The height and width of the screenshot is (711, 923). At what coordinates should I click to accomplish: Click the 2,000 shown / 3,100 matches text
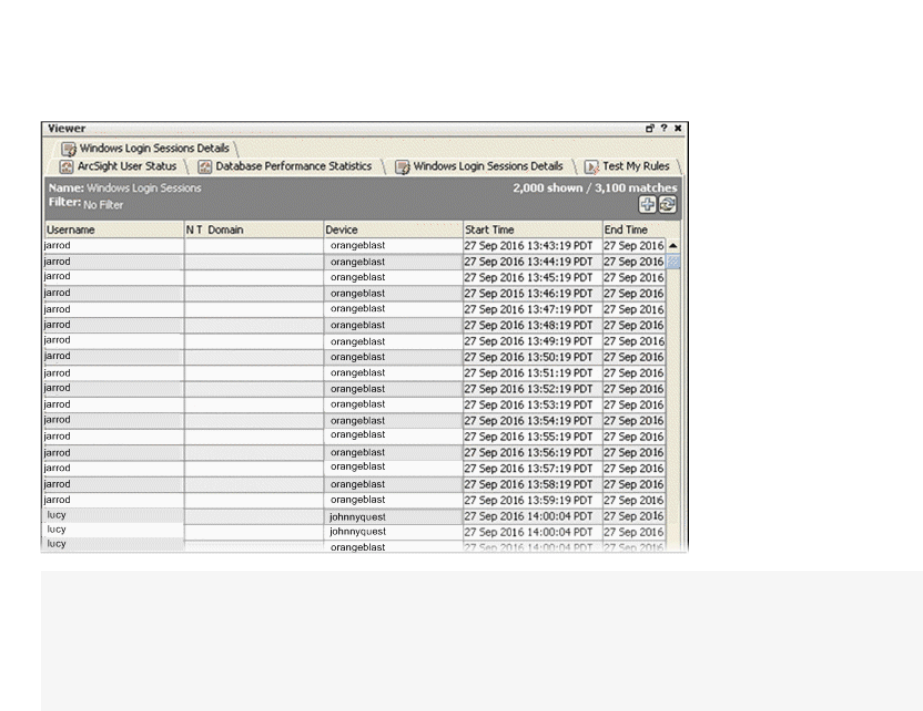tap(595, 188)
